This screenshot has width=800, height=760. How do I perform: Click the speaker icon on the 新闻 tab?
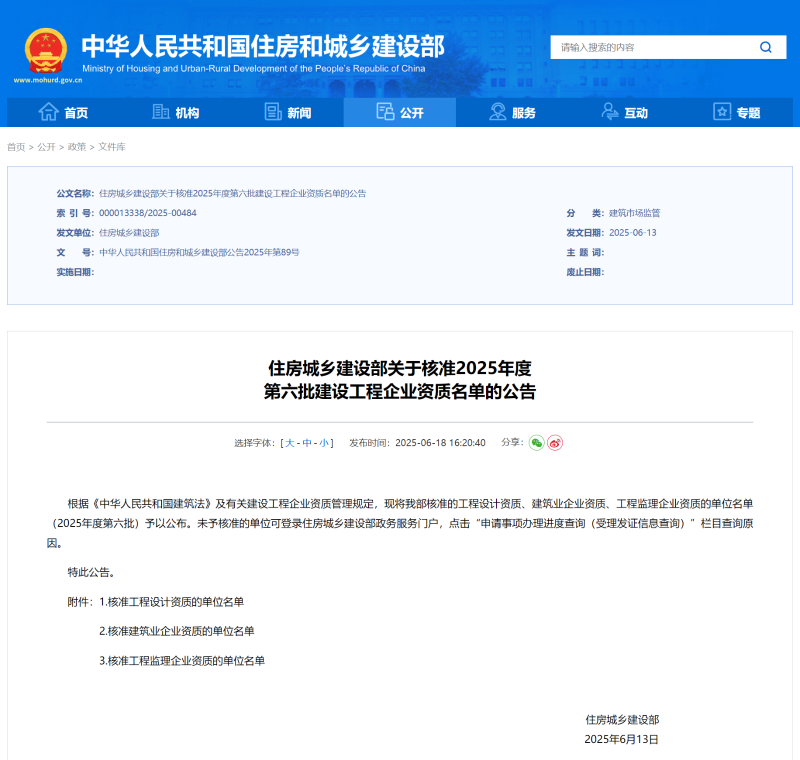point(273,113)
